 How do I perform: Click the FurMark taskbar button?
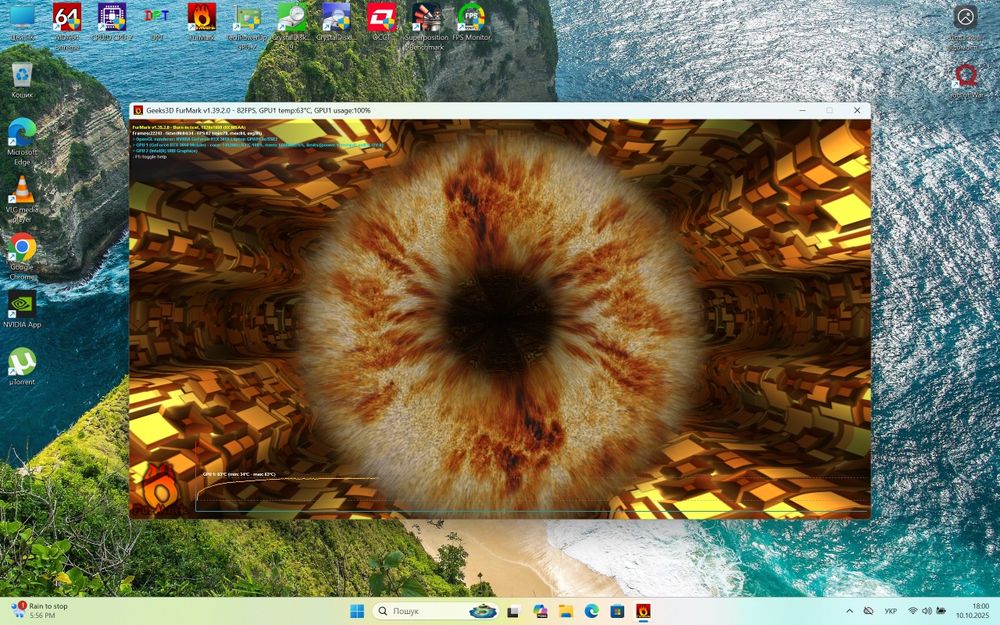(x=643, y=611)
